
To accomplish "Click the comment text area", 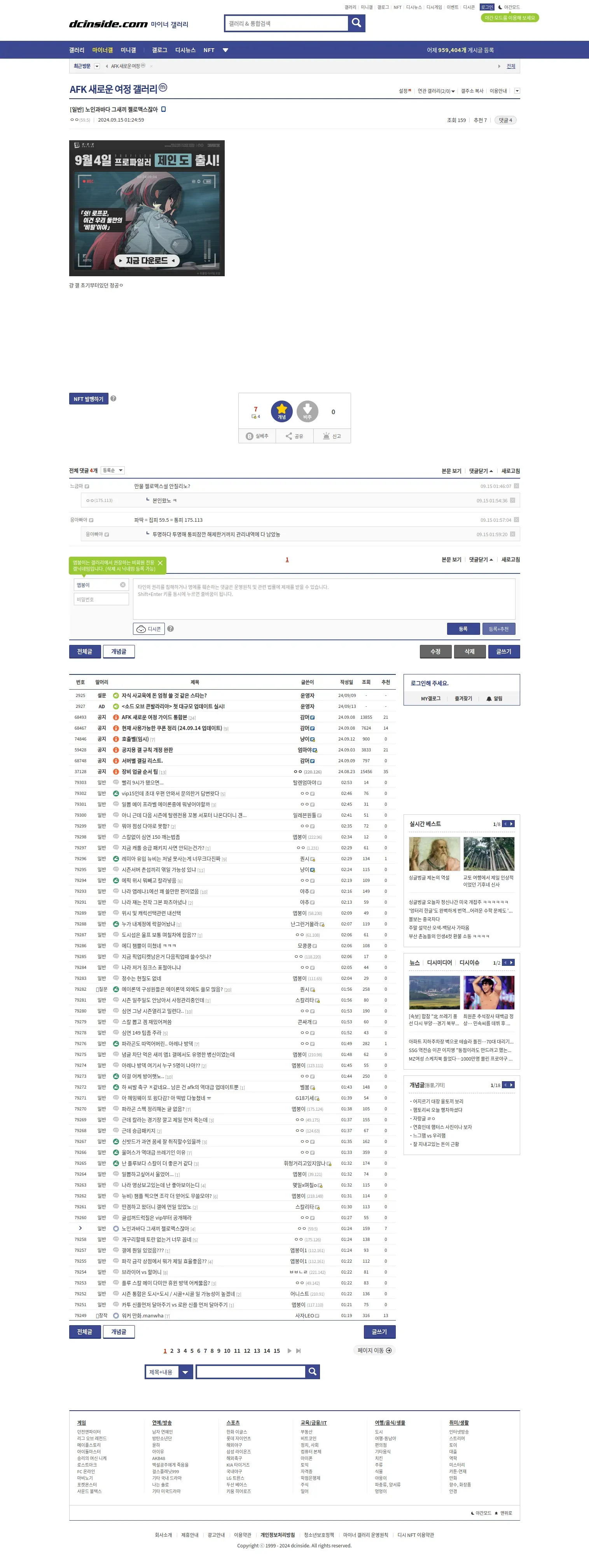I will tap(324, 599).
